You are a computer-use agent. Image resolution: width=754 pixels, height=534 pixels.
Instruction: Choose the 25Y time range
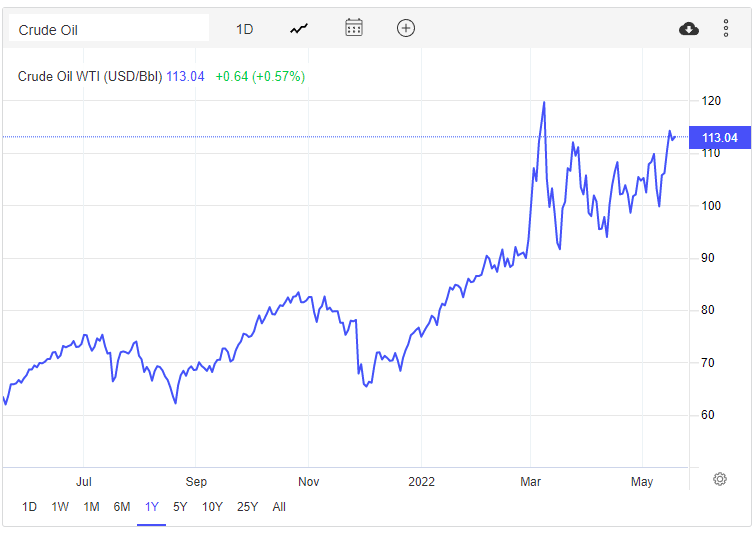pos(246,507)
